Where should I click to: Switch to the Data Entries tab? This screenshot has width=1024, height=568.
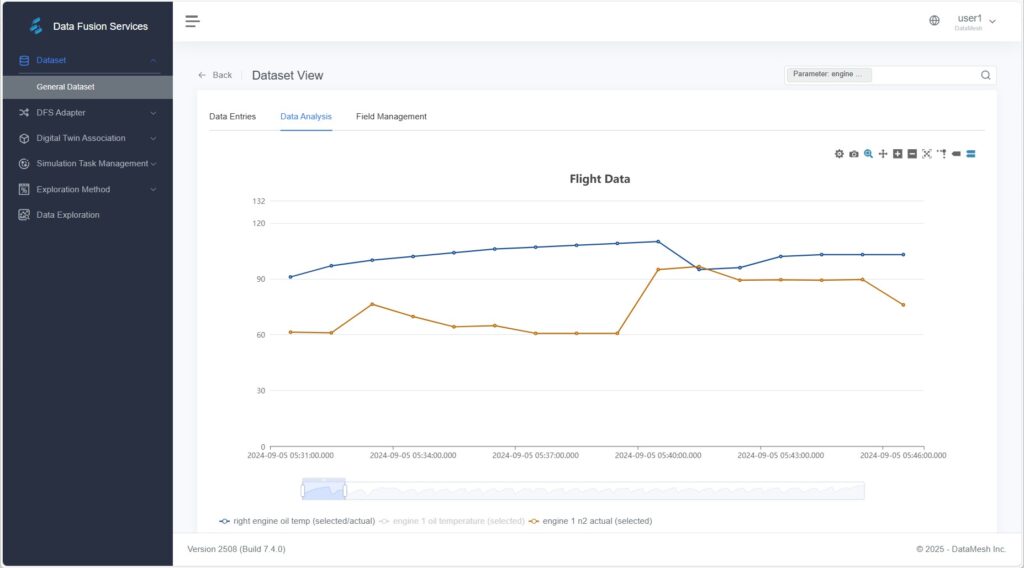coord(232,117)
